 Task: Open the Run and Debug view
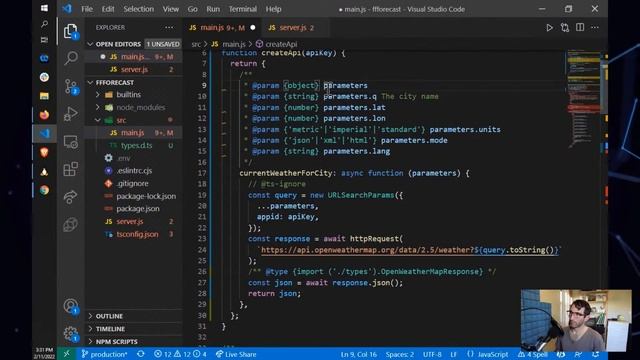(x=71, y=114)
